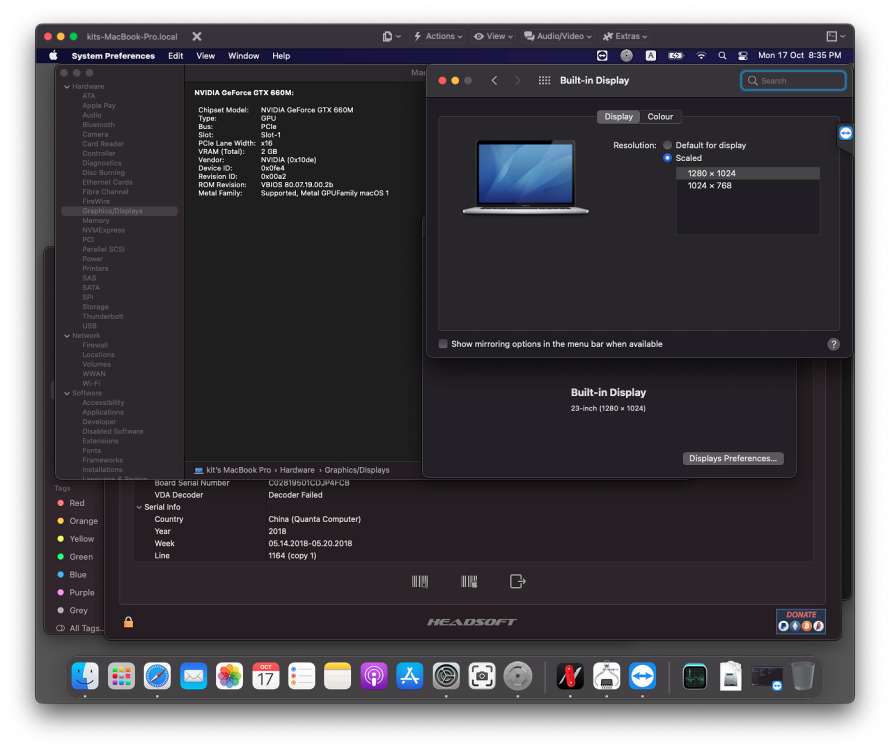Select Applications under Software
This screenshot has width=890, height=750.
tap(103, 412)
